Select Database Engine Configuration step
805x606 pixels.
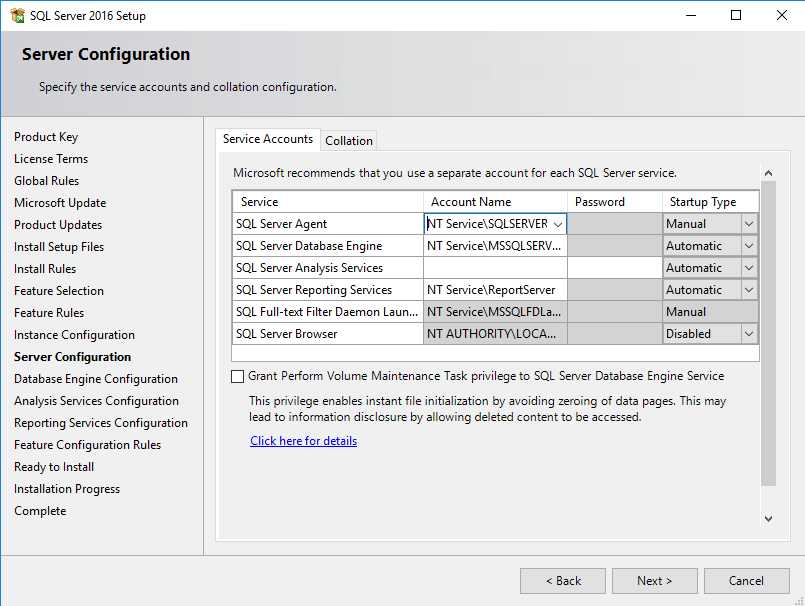click(x=96, y=379)
